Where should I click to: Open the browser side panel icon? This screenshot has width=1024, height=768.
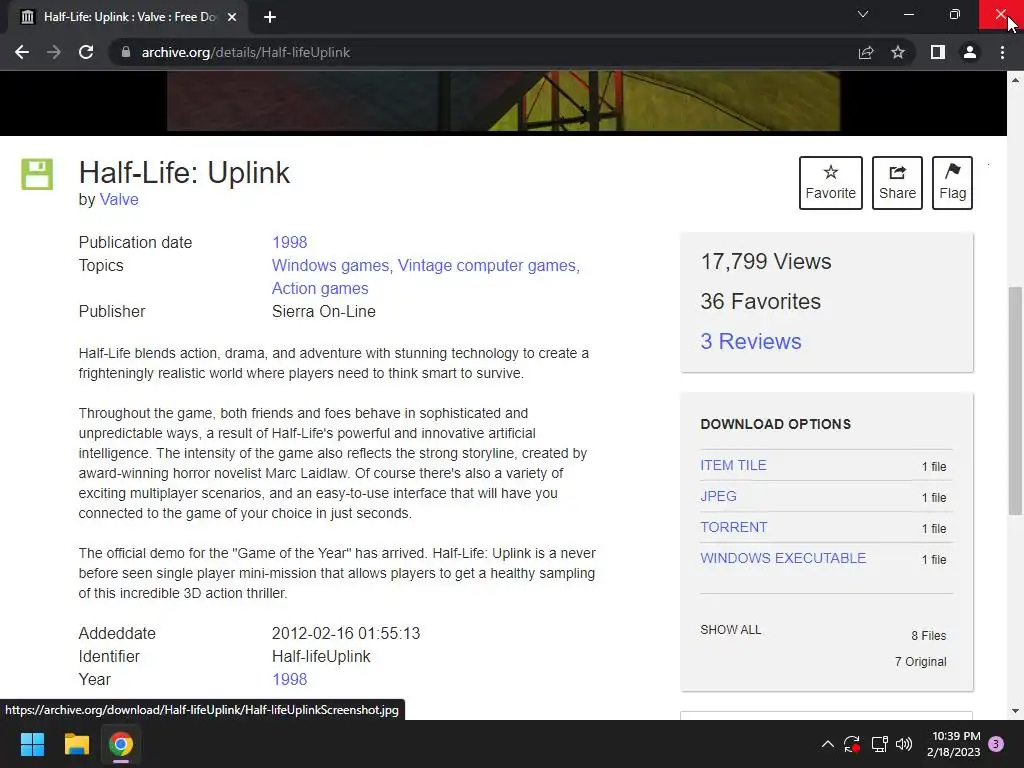pyautogui.click(x=938, y=52)
